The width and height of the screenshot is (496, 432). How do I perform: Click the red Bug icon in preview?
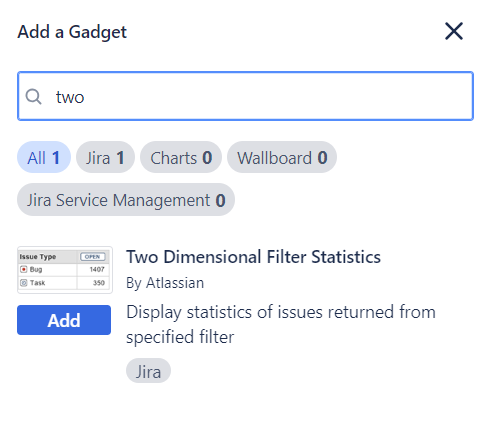[24, 269]
